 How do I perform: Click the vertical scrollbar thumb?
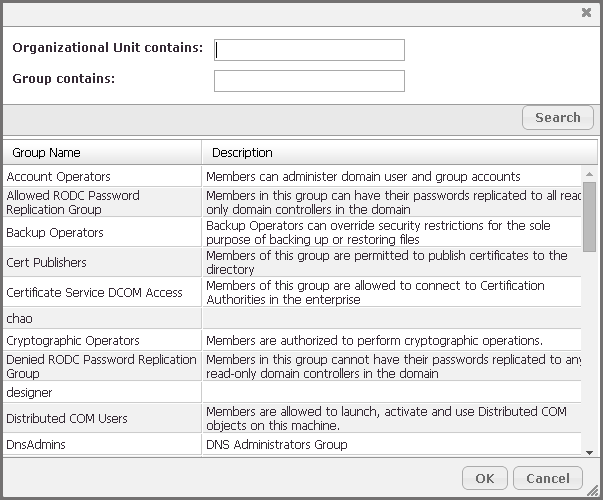[x=589, y=217]
